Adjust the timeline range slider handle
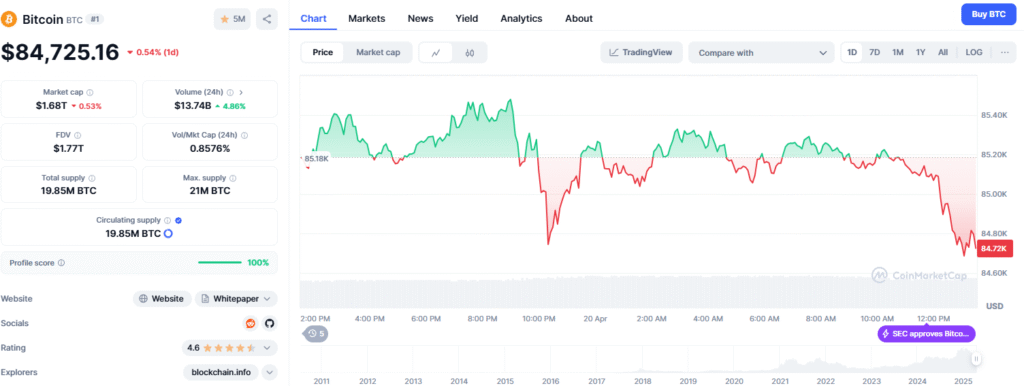Image resolution: width=1024 pixels, height=386 pixels. [x=976, y=359]
